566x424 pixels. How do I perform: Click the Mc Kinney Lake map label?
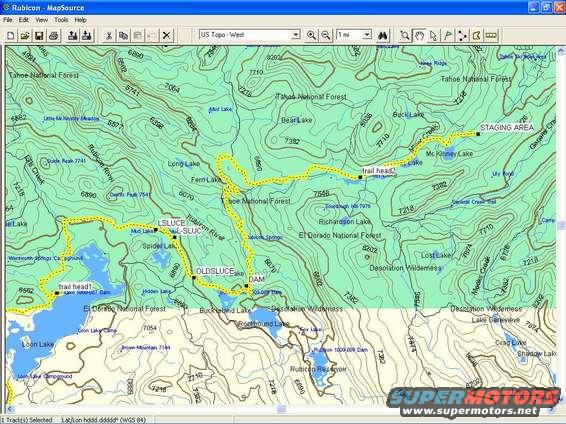(x=449, y=154)
